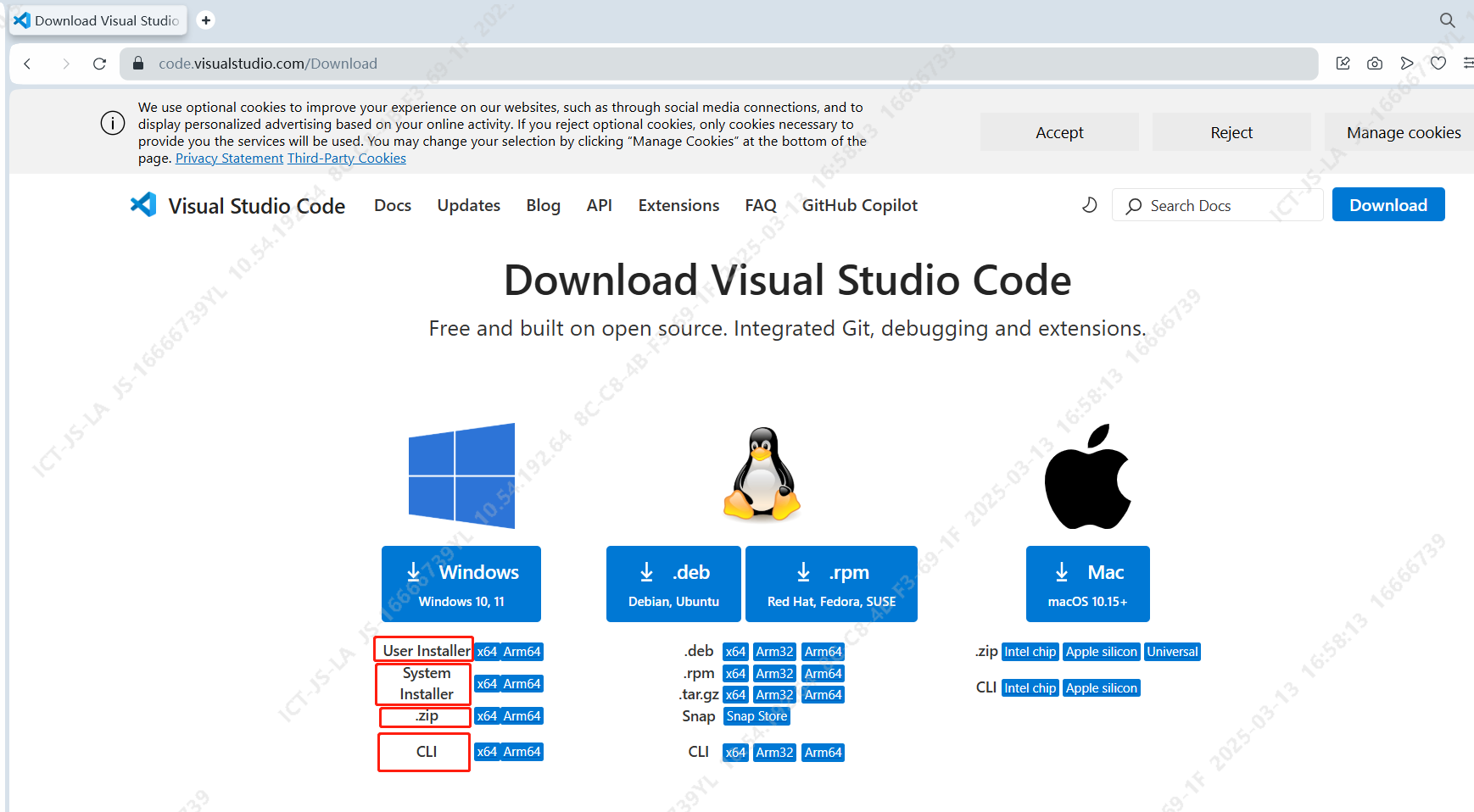Click the Visual Studio Code logo icon
Viewport: 1474px width, 812px height.
click(143, 204)
